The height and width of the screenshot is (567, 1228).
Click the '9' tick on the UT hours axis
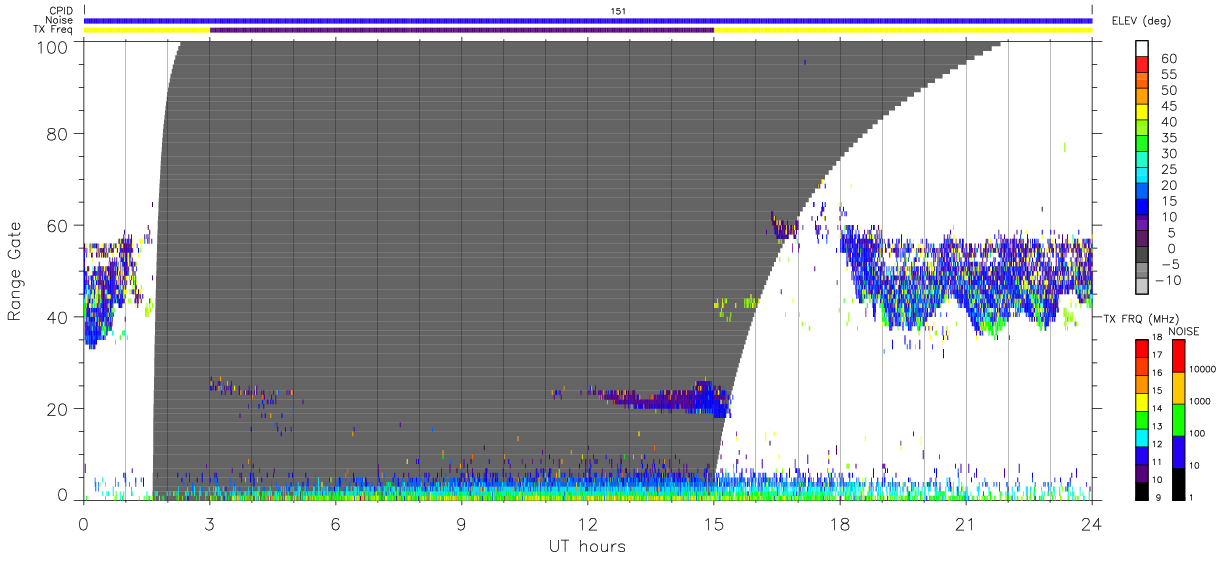pos(461,523)
